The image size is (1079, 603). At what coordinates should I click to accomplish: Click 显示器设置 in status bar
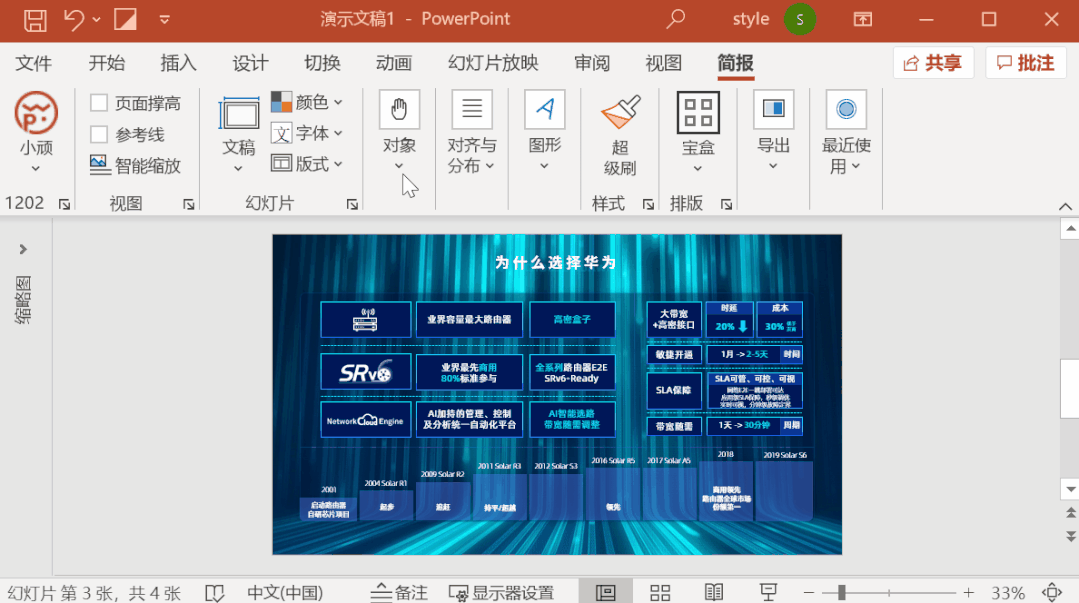tap(501, 593)
